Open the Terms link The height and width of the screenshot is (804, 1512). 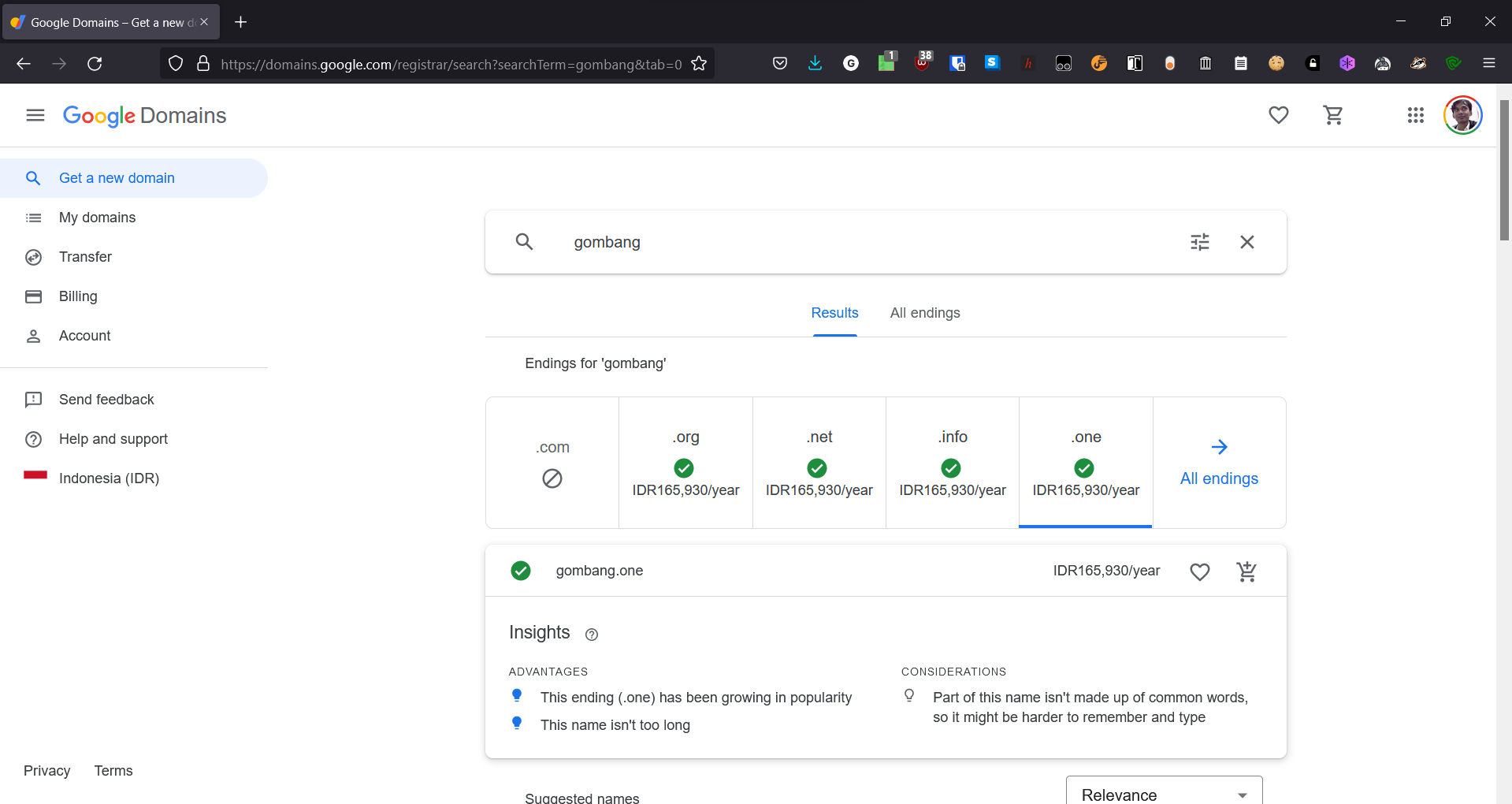(x=113, y=771)
